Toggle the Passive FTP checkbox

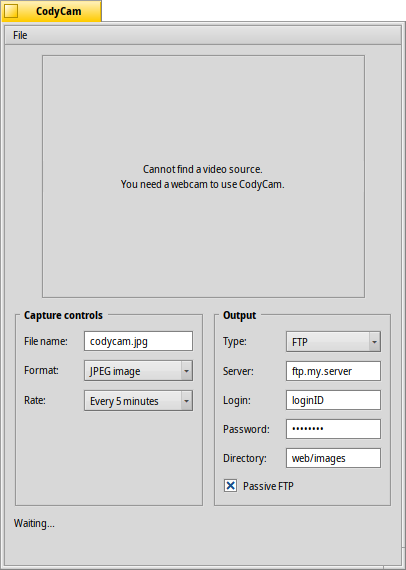click(x=230, y=486)
